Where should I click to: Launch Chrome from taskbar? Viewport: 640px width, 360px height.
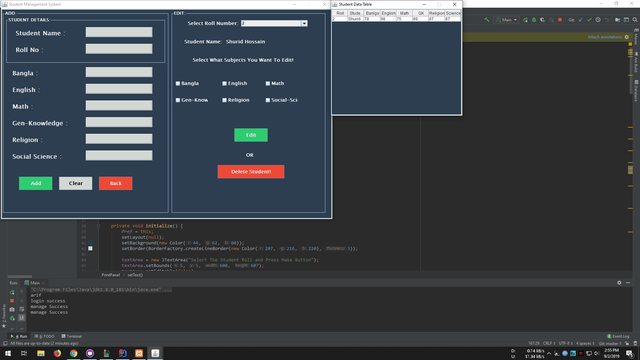(x=73, y=353)
